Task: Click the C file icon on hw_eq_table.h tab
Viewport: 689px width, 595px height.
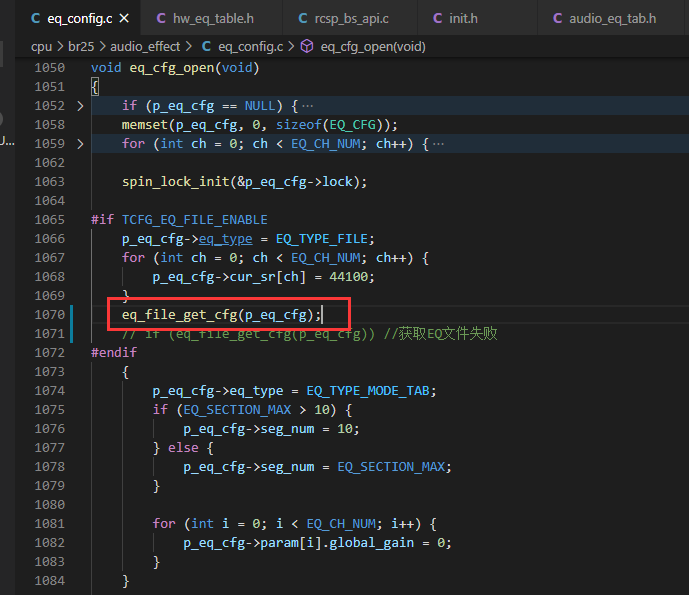Action: 161,18
